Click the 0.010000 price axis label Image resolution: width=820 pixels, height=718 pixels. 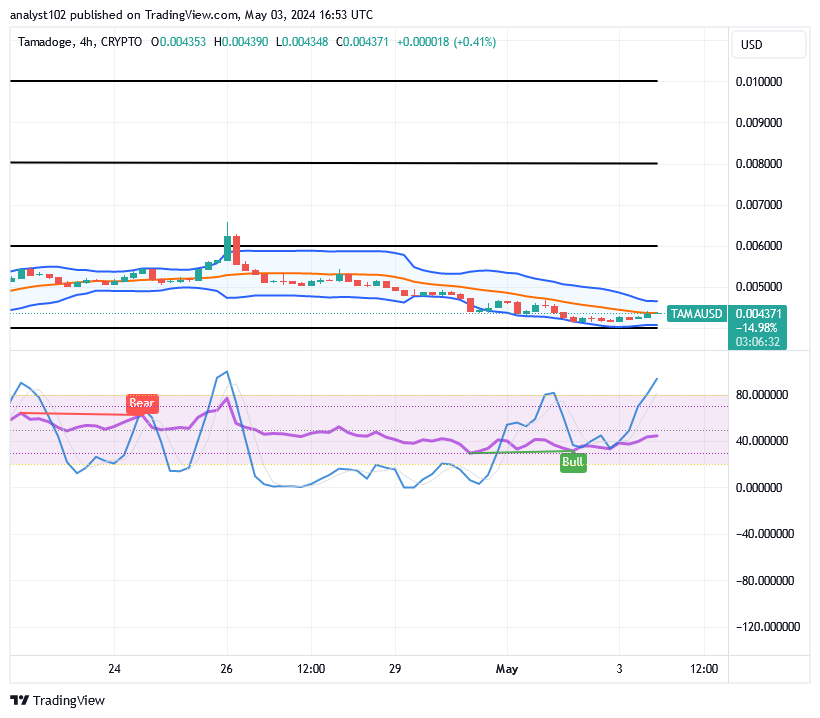[x=759, y=82]
